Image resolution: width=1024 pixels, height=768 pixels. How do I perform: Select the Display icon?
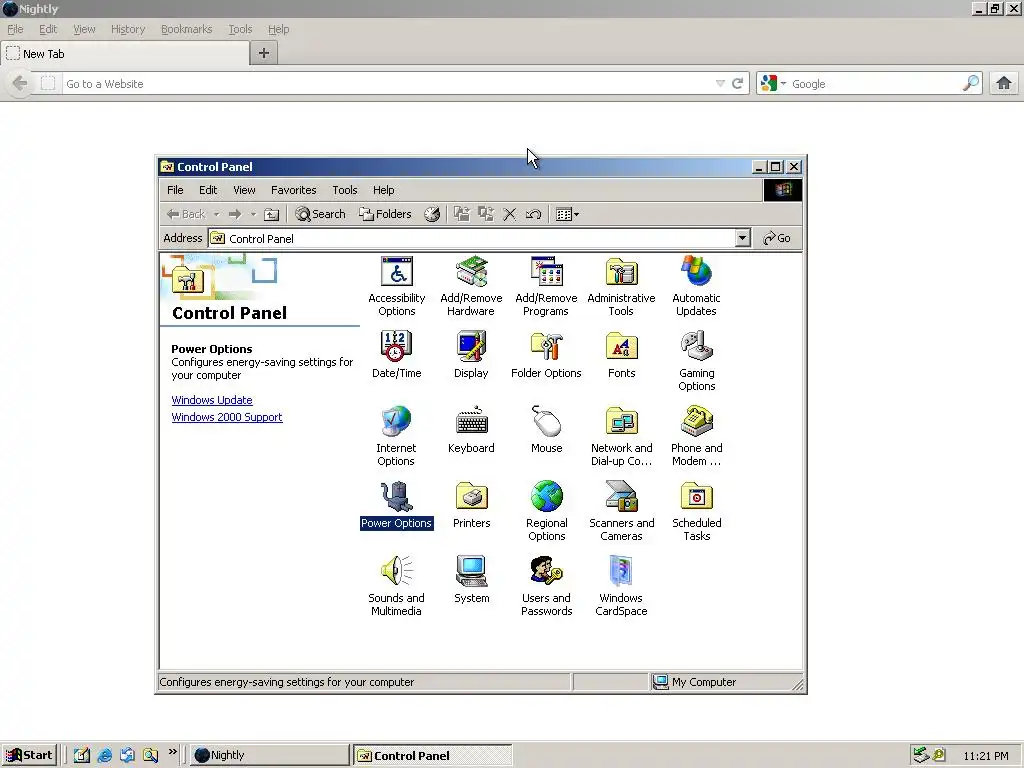[471, 347]
